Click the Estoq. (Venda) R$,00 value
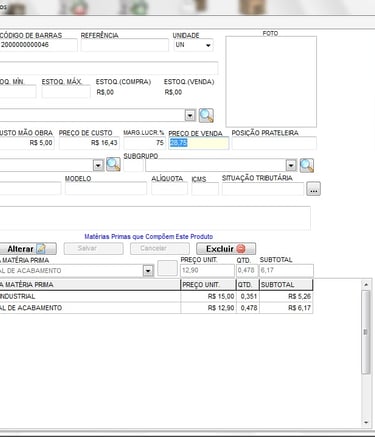The height and width of the screenshot is (437, 375). [x=173, y=92]
